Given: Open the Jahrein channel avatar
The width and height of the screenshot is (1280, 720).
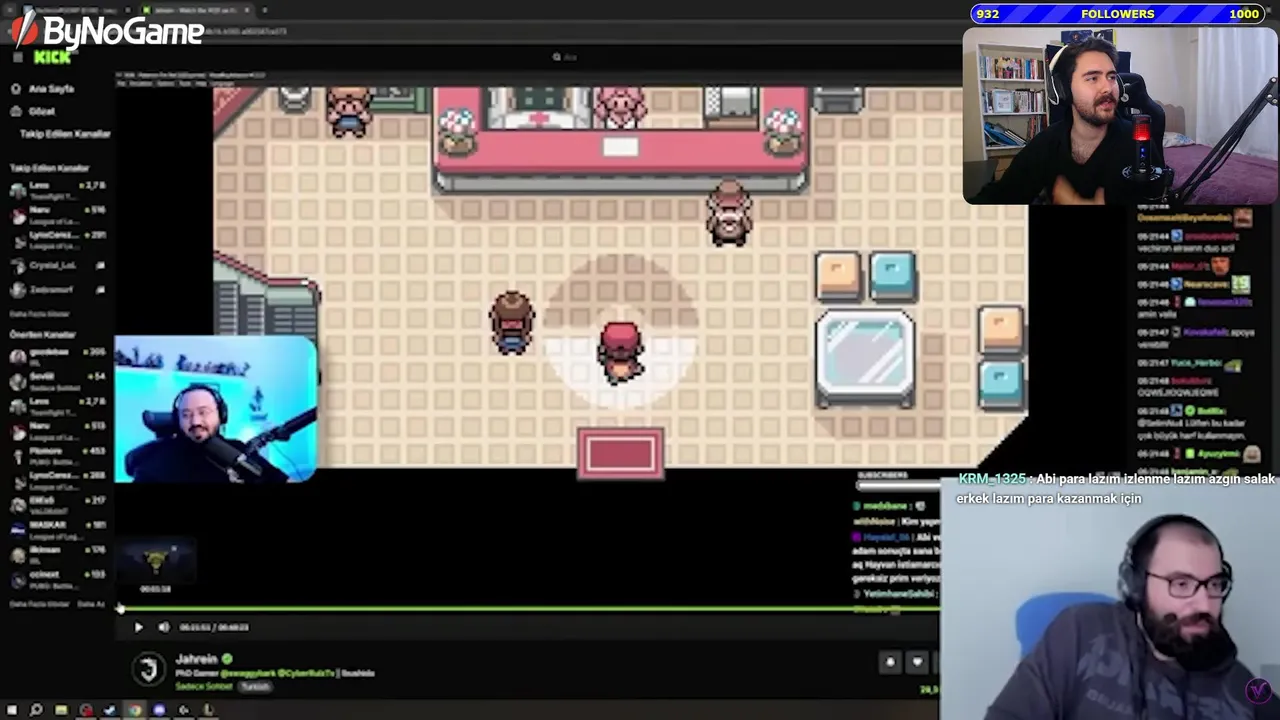Looking at the screenshot, I should [148, 669].
